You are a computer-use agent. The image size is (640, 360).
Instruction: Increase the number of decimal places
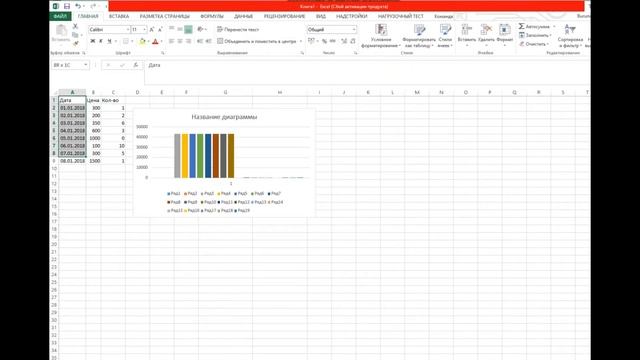click(x=344, y=41)
